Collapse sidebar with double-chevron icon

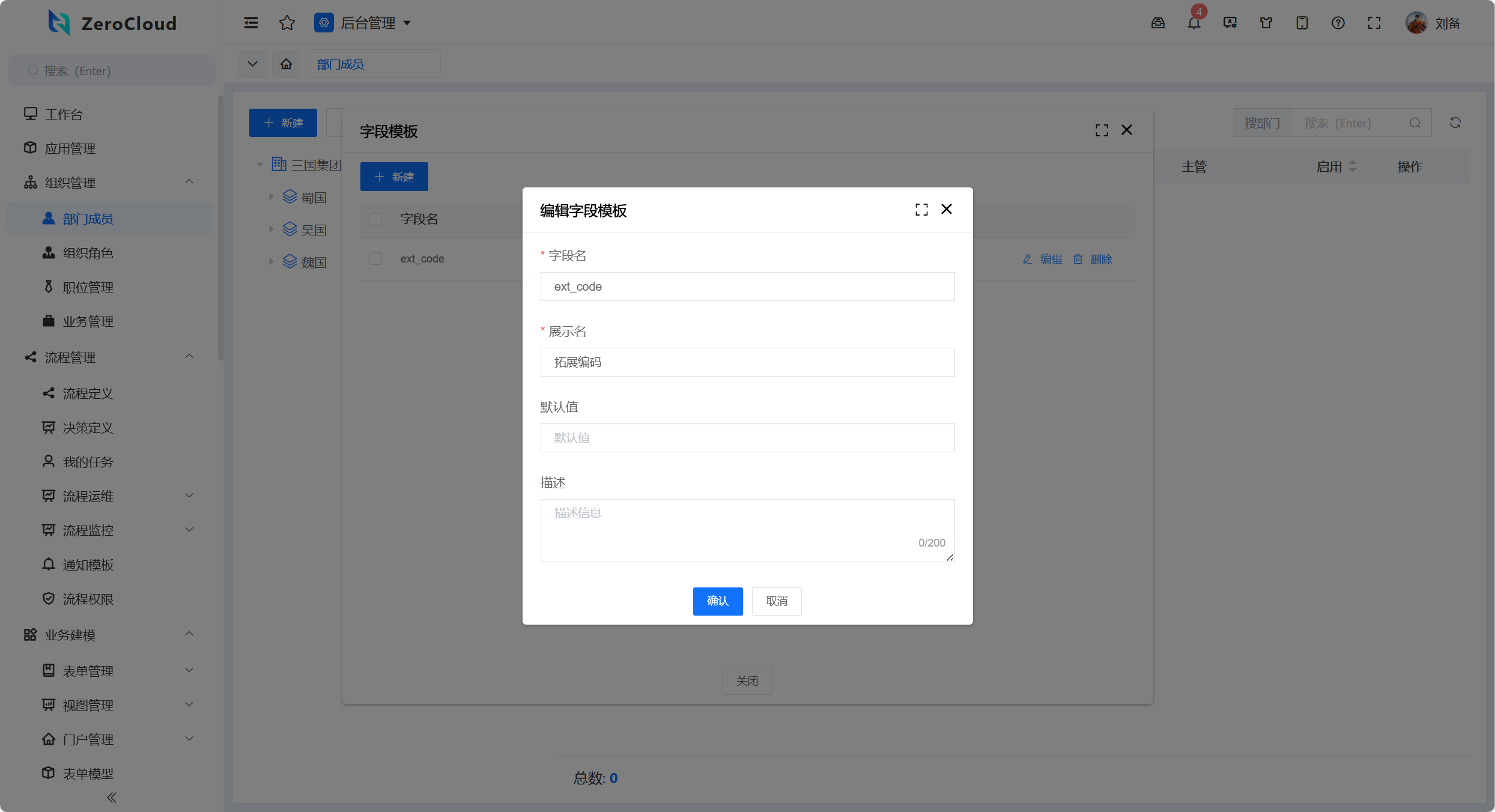click(x=112, y=798)
